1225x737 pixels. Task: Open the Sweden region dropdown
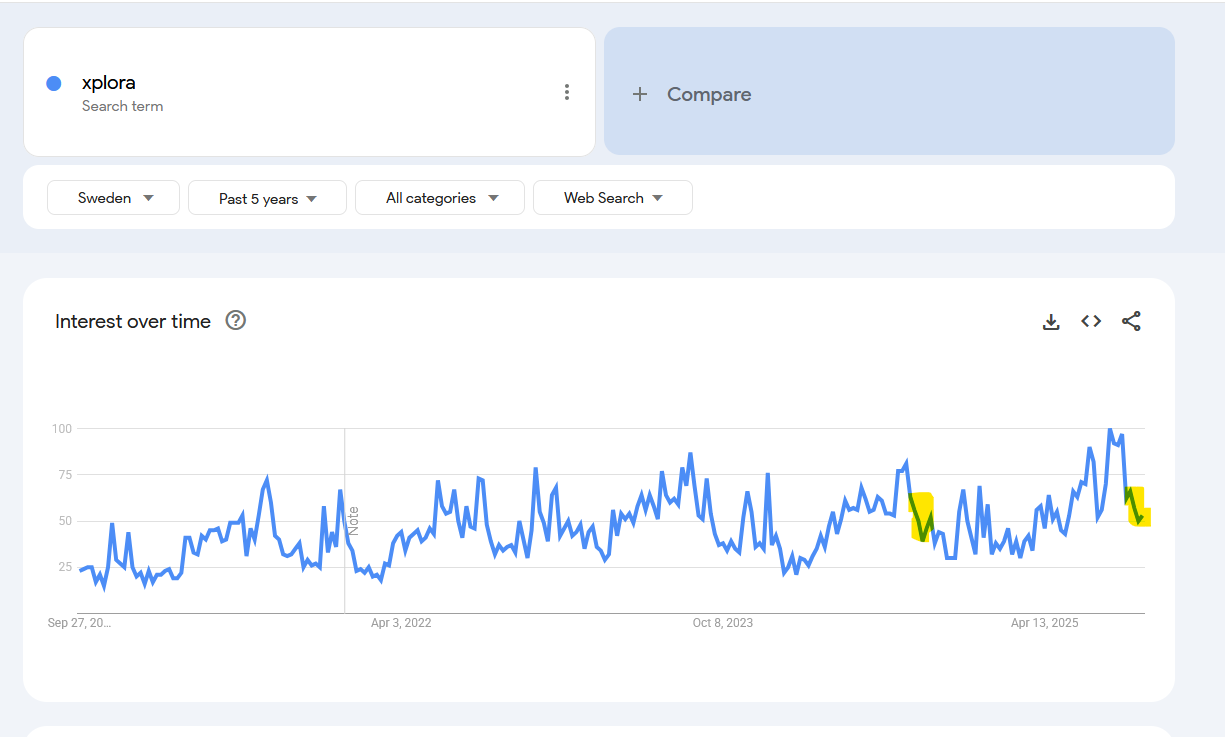(114, 198)
